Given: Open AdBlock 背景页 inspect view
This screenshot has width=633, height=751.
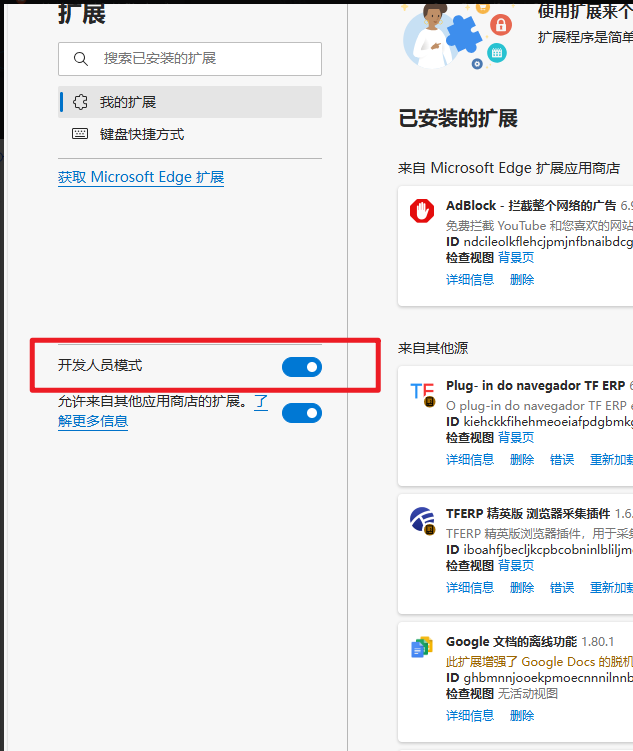Looking at the screenshot, I should coord(516,258).
